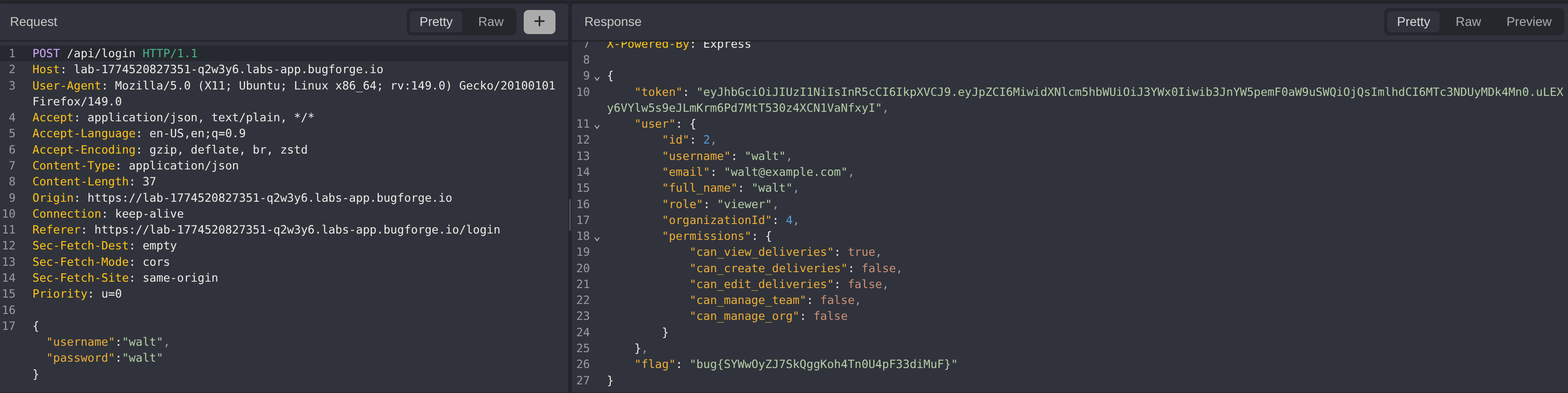1568x393 pixels.
Task: Click the Referer header URL
Action: (x=297, y=230)
